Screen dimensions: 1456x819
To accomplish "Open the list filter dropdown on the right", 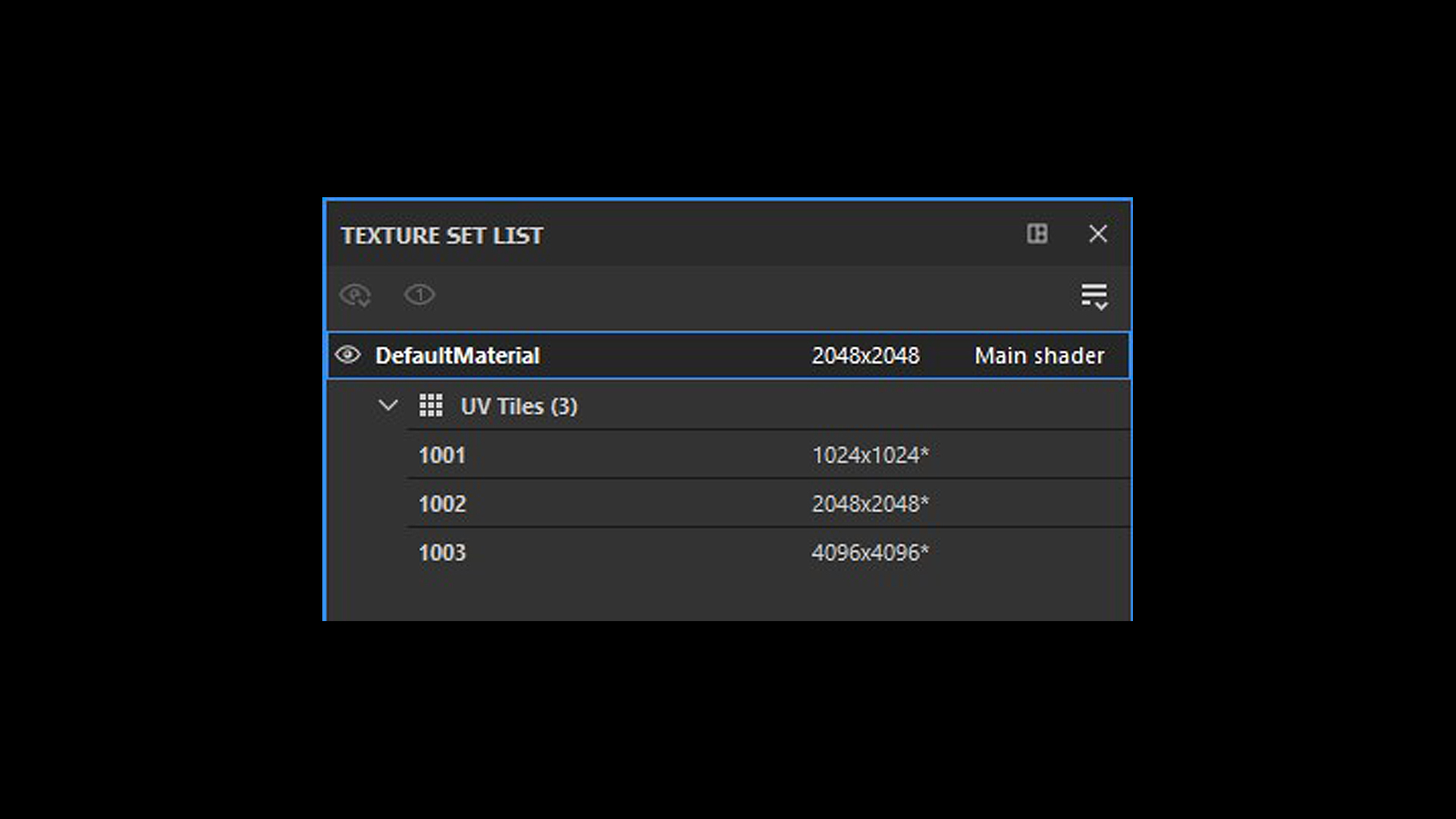I will (x=1094, y=296).
